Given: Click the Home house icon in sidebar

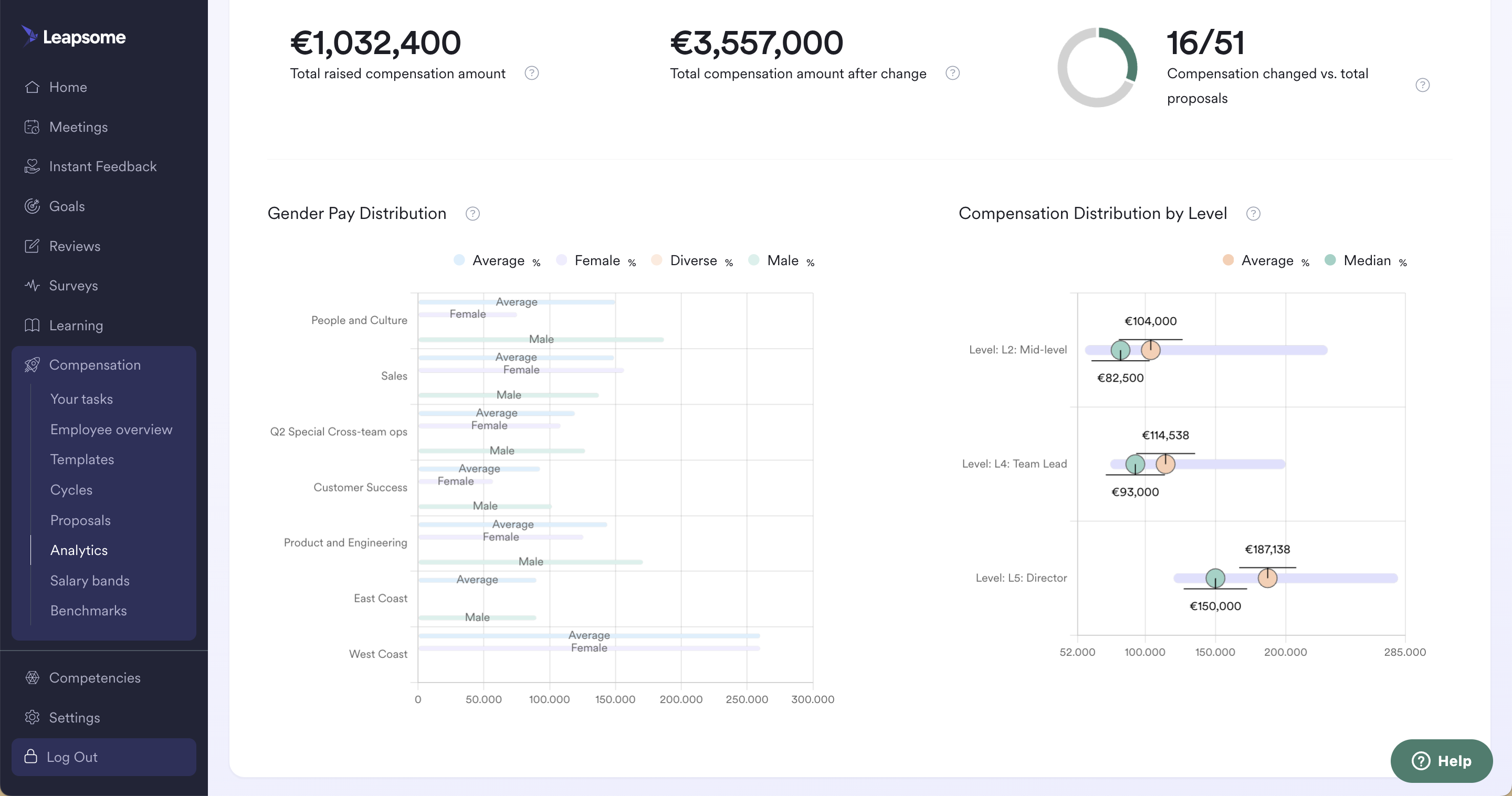Looking at the screenshot, I should coord(32,87).
